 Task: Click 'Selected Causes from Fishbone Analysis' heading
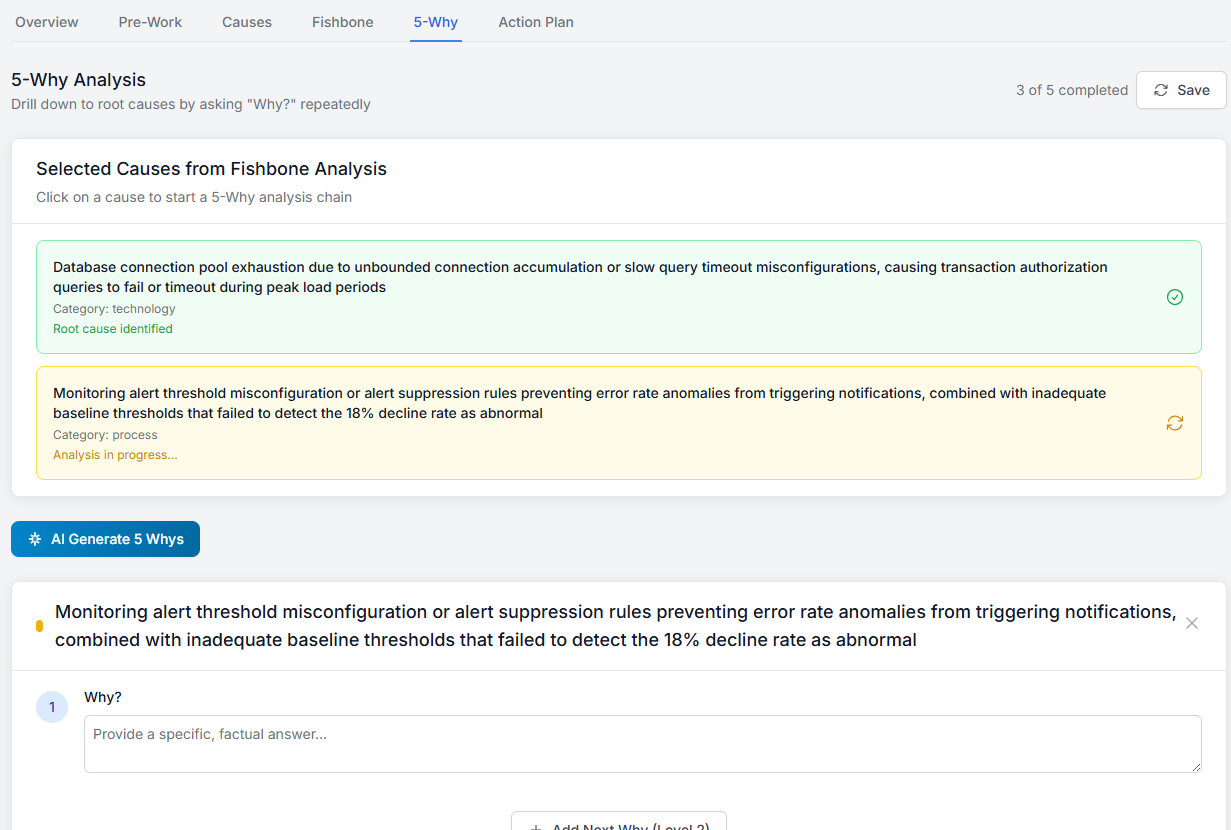(211, 169)
